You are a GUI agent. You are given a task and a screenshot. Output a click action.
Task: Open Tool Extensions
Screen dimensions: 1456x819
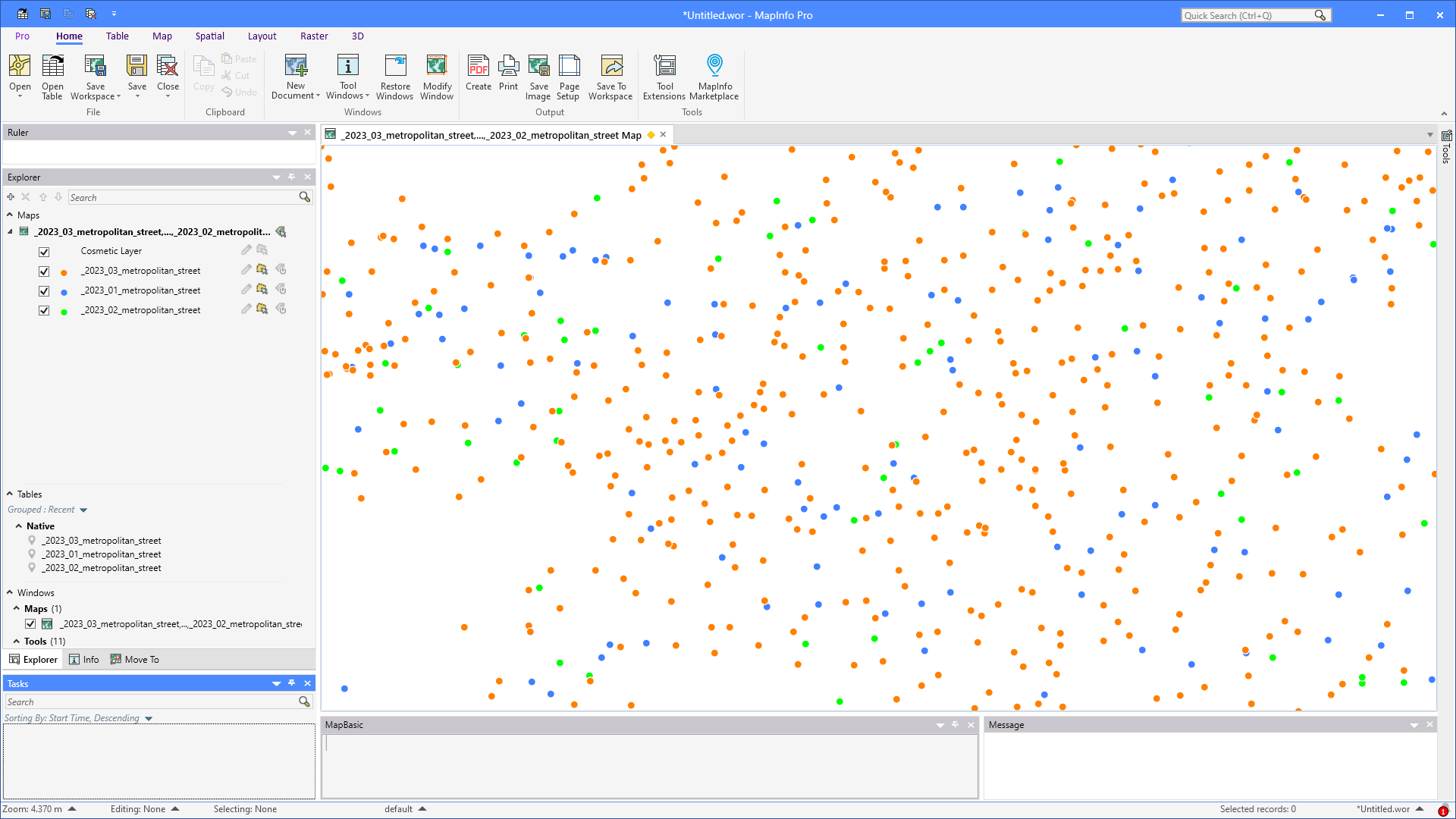(x=664, y=76)
